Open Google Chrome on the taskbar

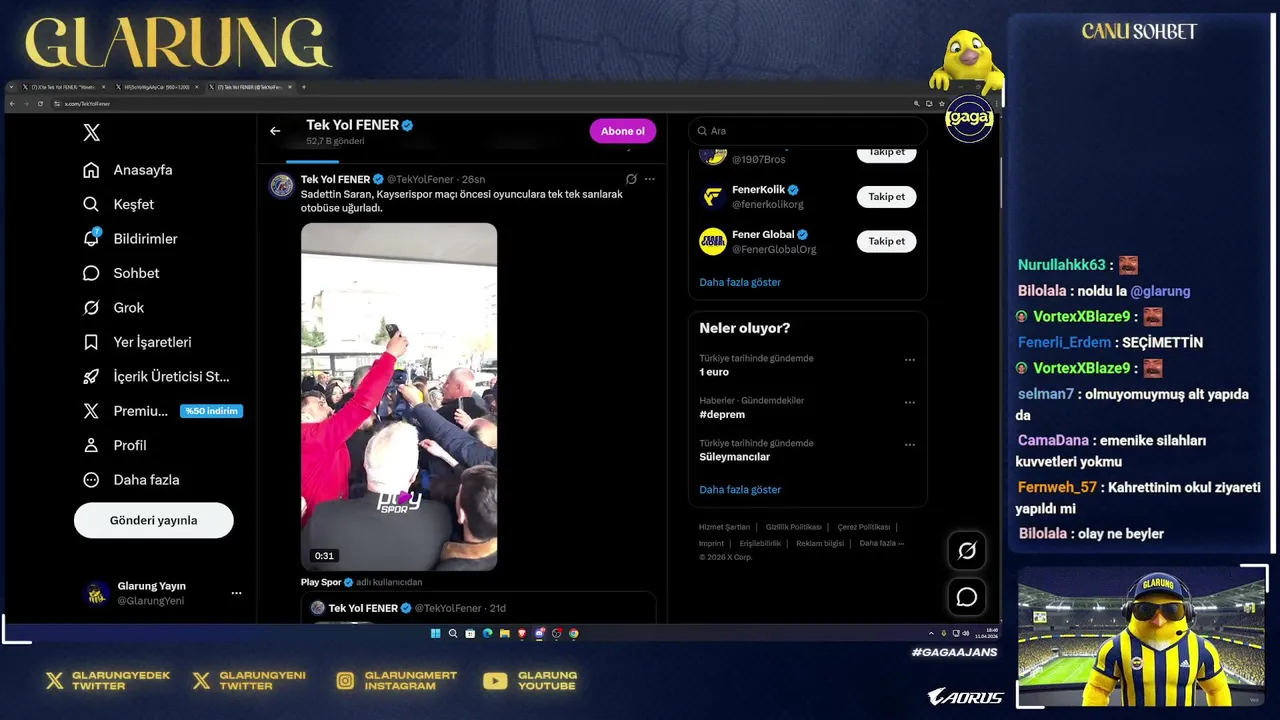pyautogui.click(x=573, y=633)
